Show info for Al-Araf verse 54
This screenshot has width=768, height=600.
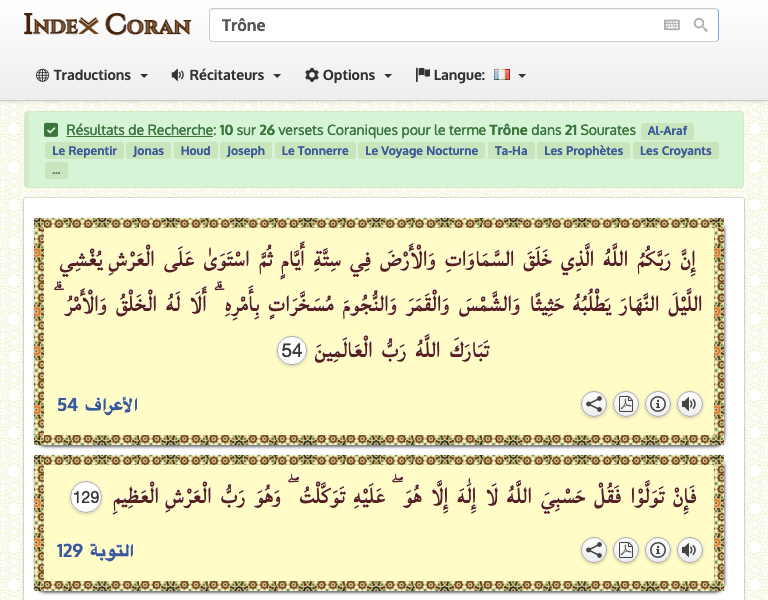(x=657, y=404)
